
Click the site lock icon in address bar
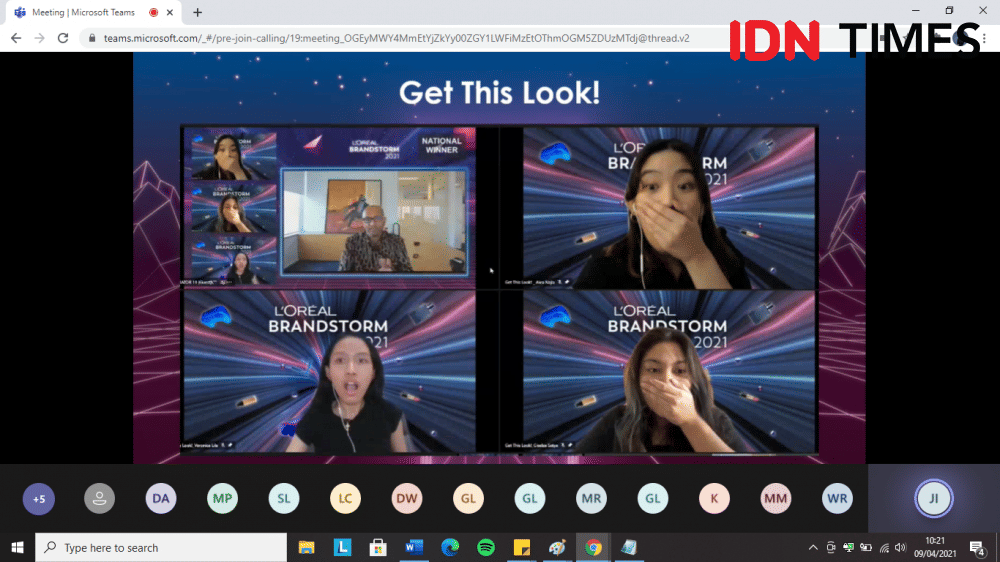click(91, 38)
